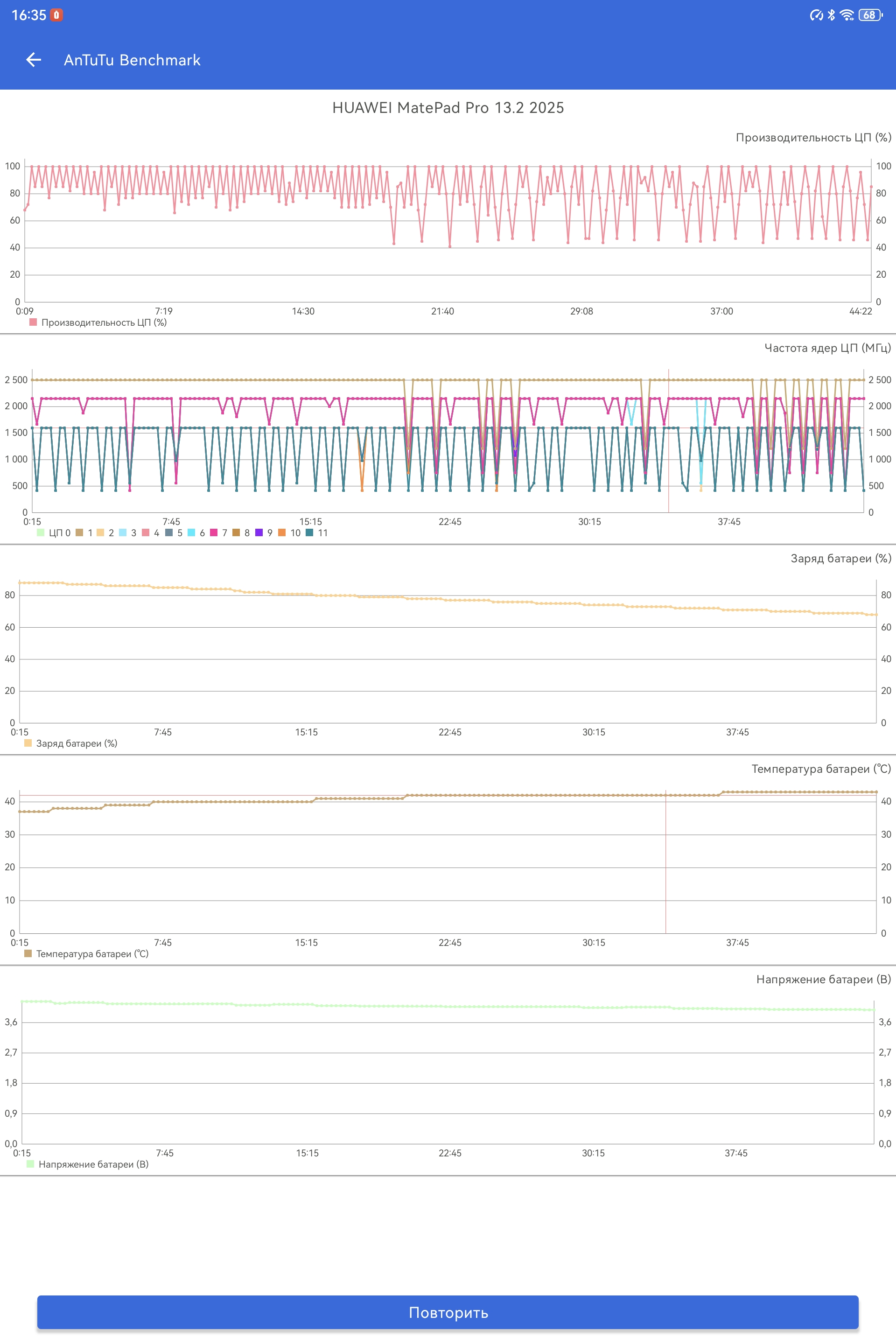896x1344 pixels.
Task: Tap the 44:22 time label on performance chart
Action: point(861,311)
